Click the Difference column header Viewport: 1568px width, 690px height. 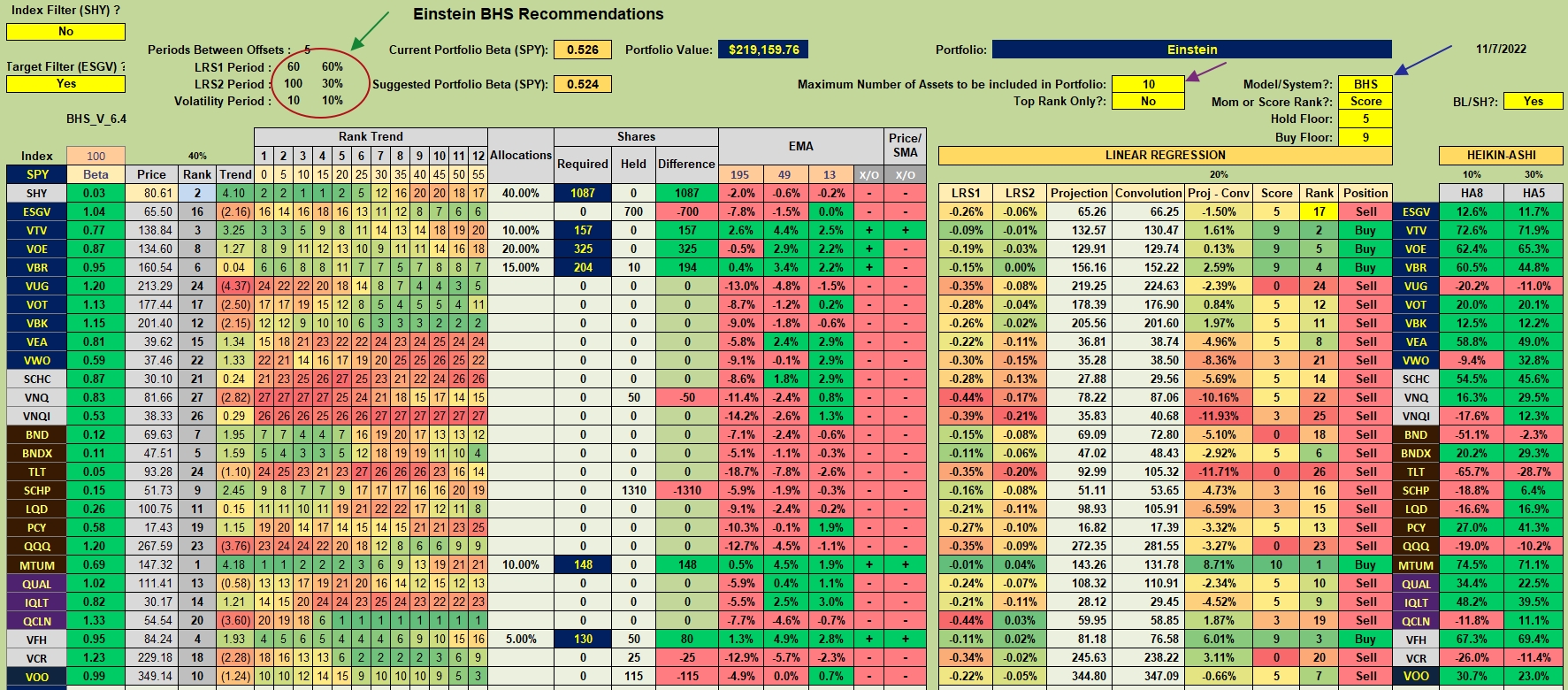686,165
